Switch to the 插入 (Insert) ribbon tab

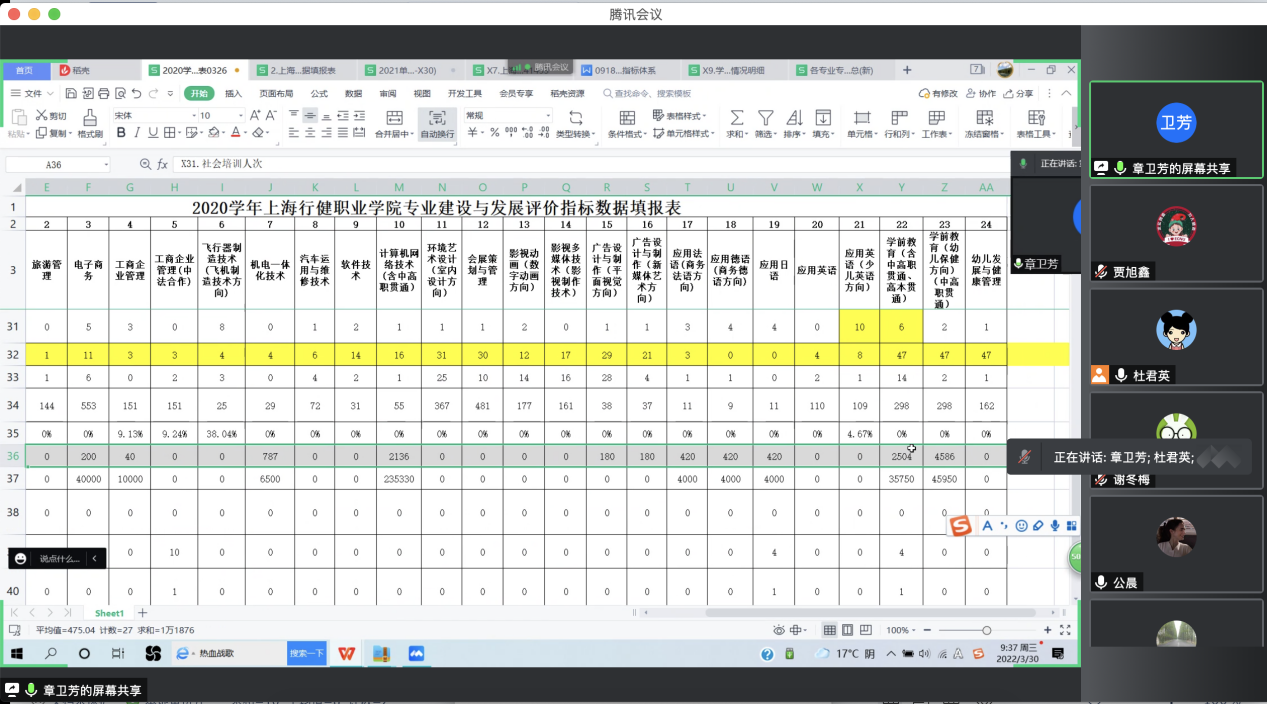(x=233, y=94)
